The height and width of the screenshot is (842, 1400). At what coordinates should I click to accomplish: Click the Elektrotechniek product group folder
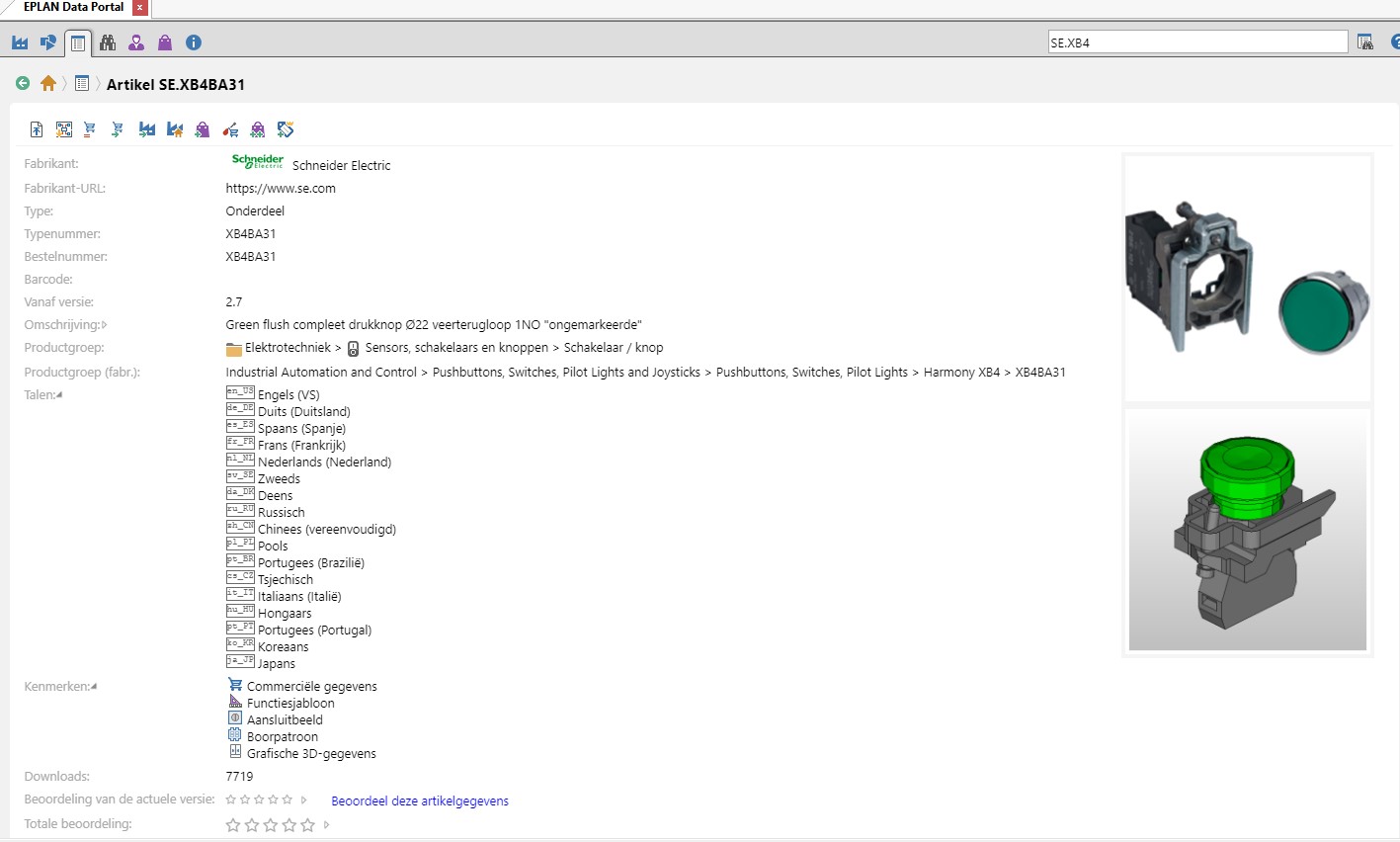279,348
